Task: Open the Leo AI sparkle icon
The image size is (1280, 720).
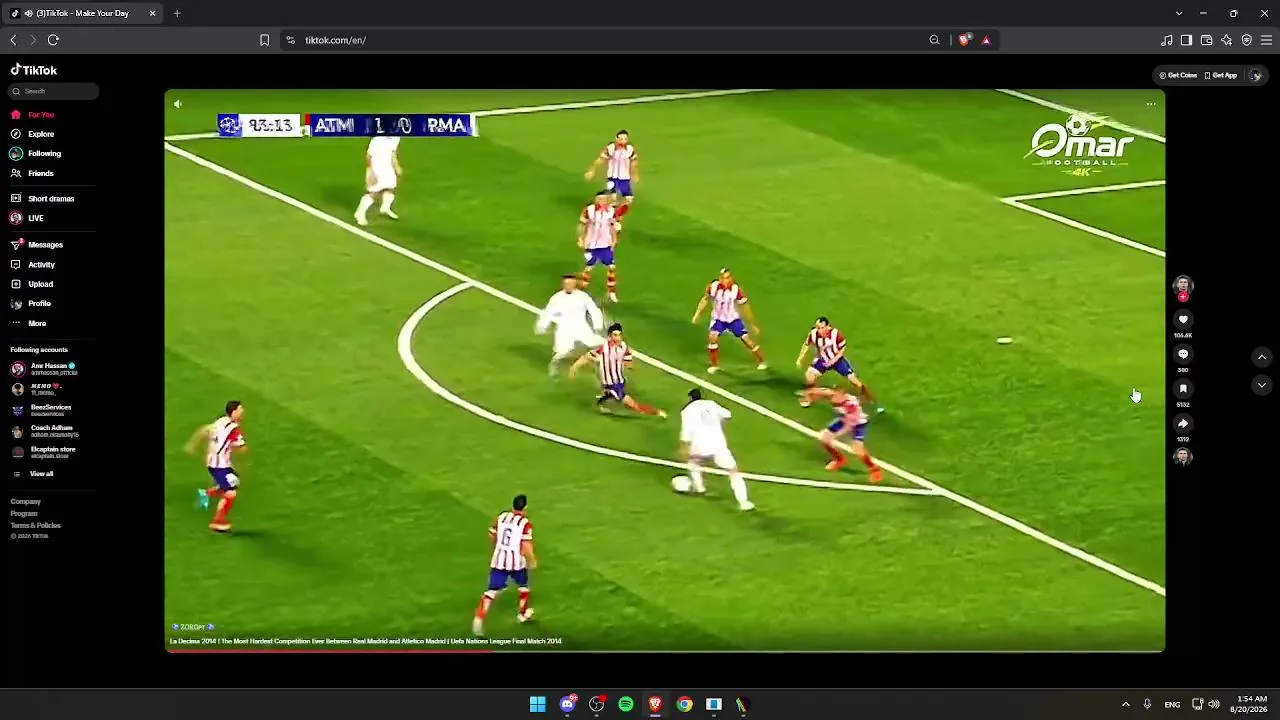Action: [x=1226, y=40]
